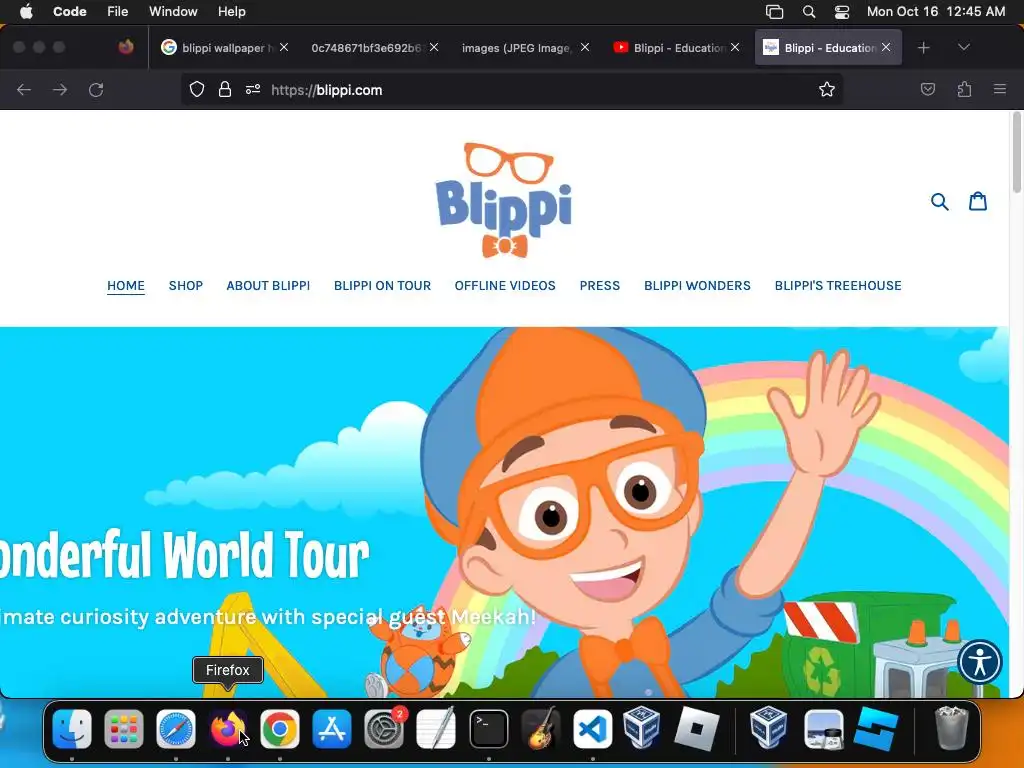The height and width of the screenshot is (768, 1024).
Task: Launch GarageBand from the Dock
Action: coord(541,729)
